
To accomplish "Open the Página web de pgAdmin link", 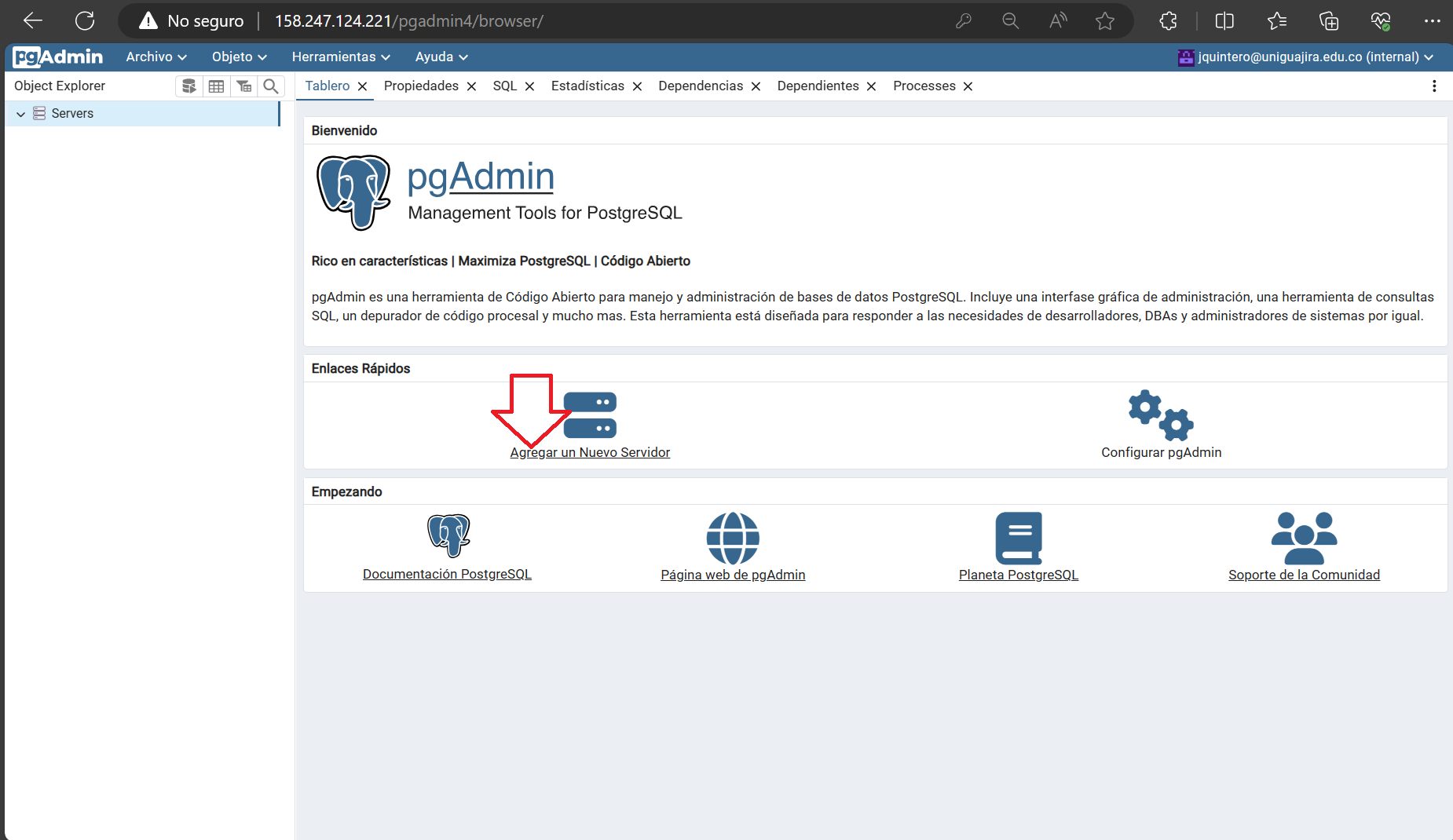I will [733, 575].
